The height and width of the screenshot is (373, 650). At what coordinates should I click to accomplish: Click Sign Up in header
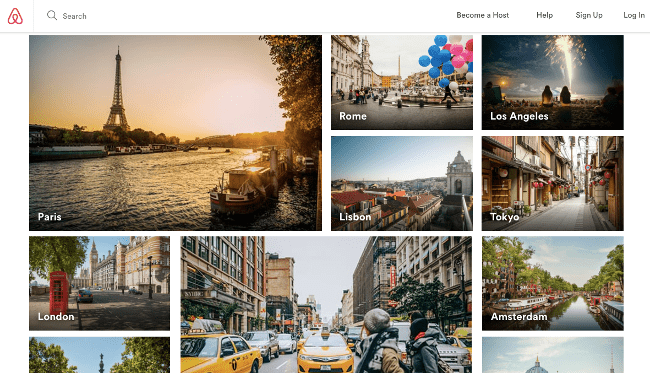(589, 15)
